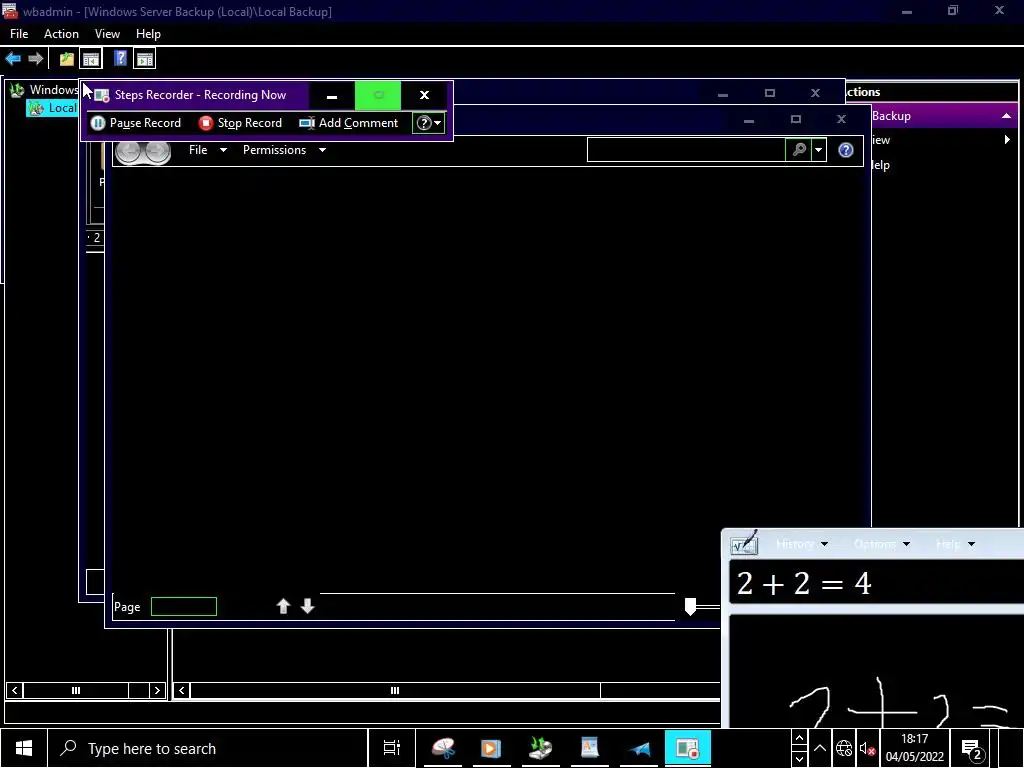
Task: Open the History dropdown in Math Input Panel
Action: (x=802, y=544)
